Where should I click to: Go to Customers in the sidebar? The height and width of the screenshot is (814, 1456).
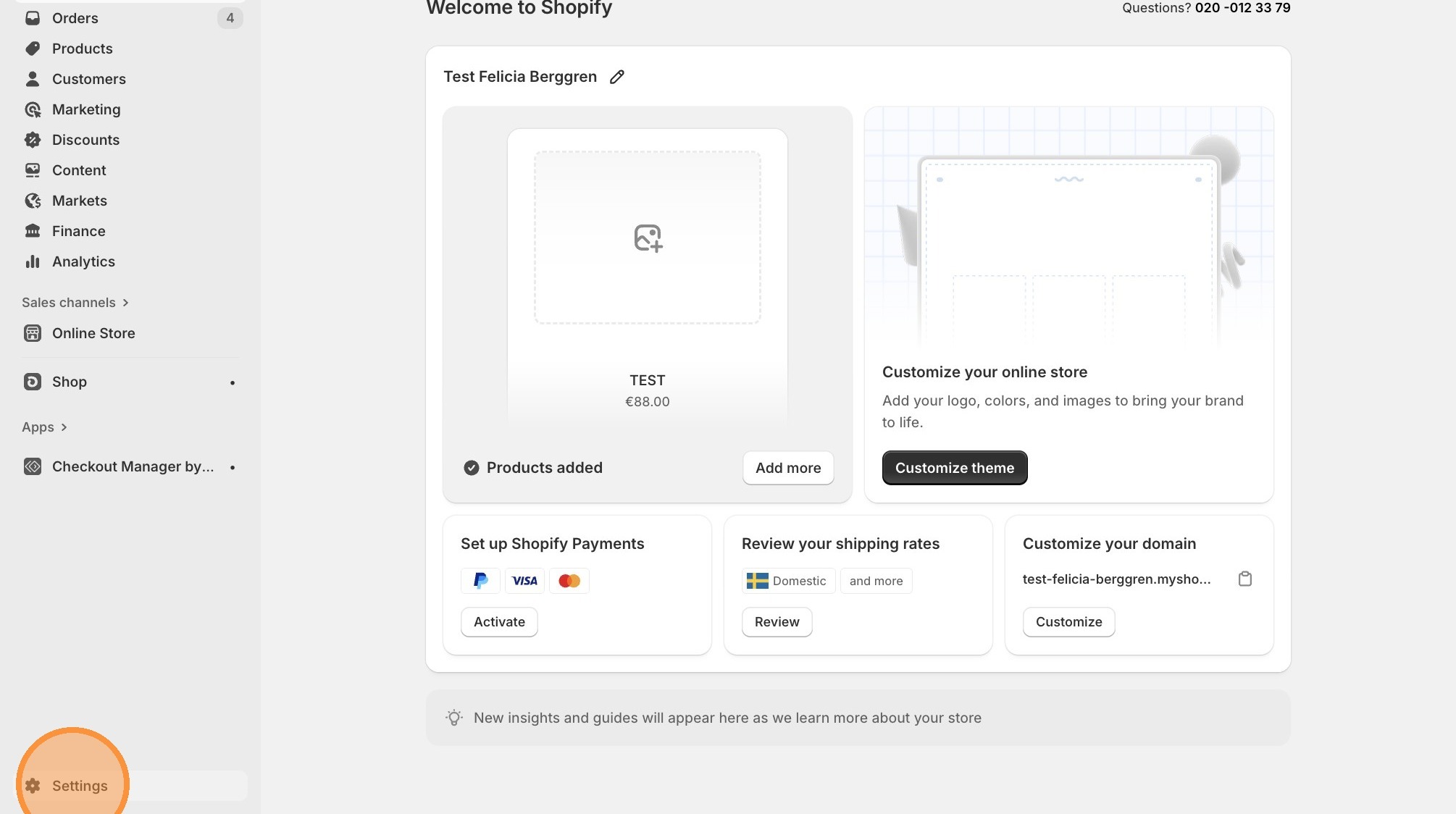pos(88,79)
